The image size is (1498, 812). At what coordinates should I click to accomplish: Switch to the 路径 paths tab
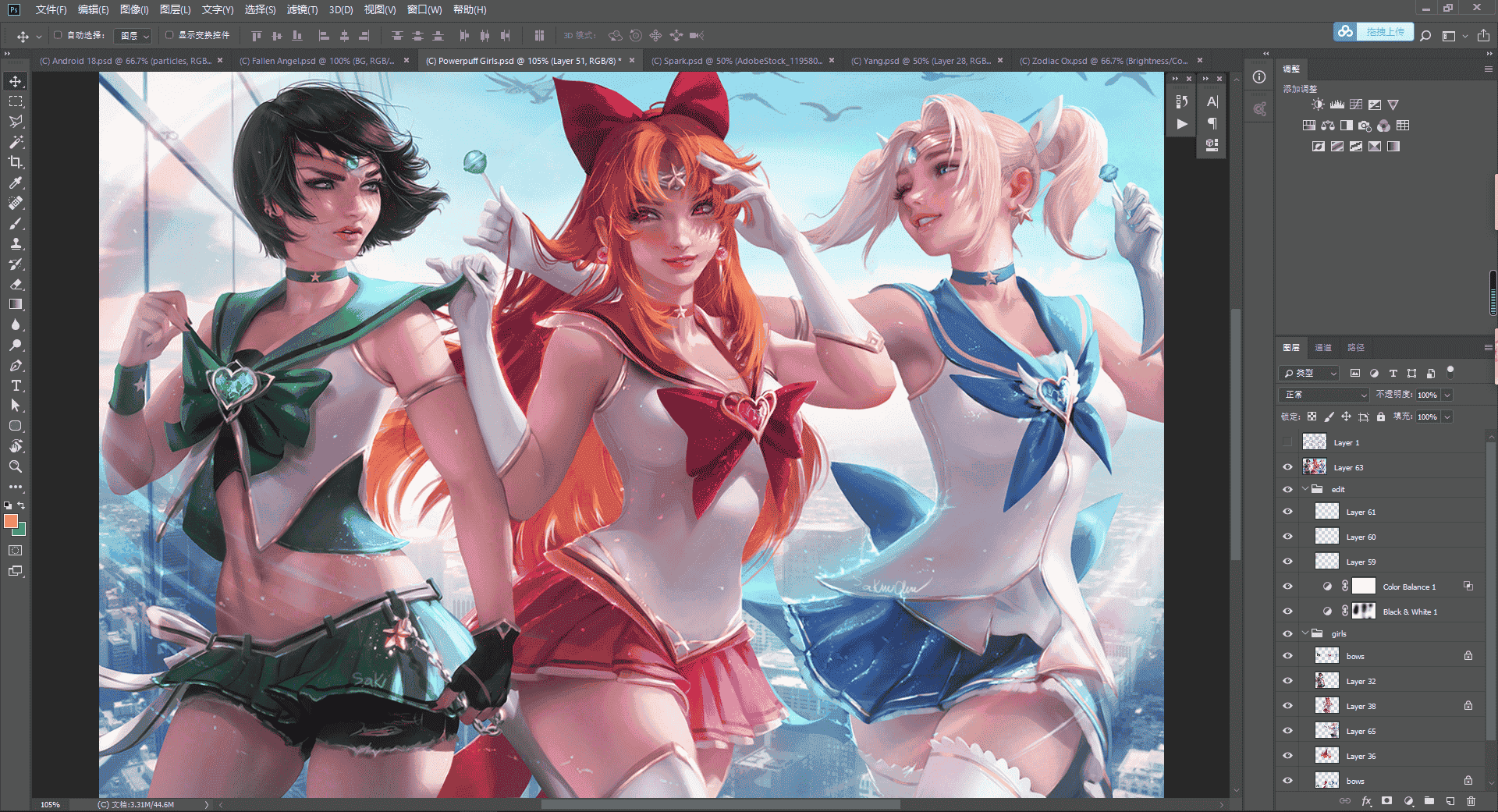point(1356,348)
